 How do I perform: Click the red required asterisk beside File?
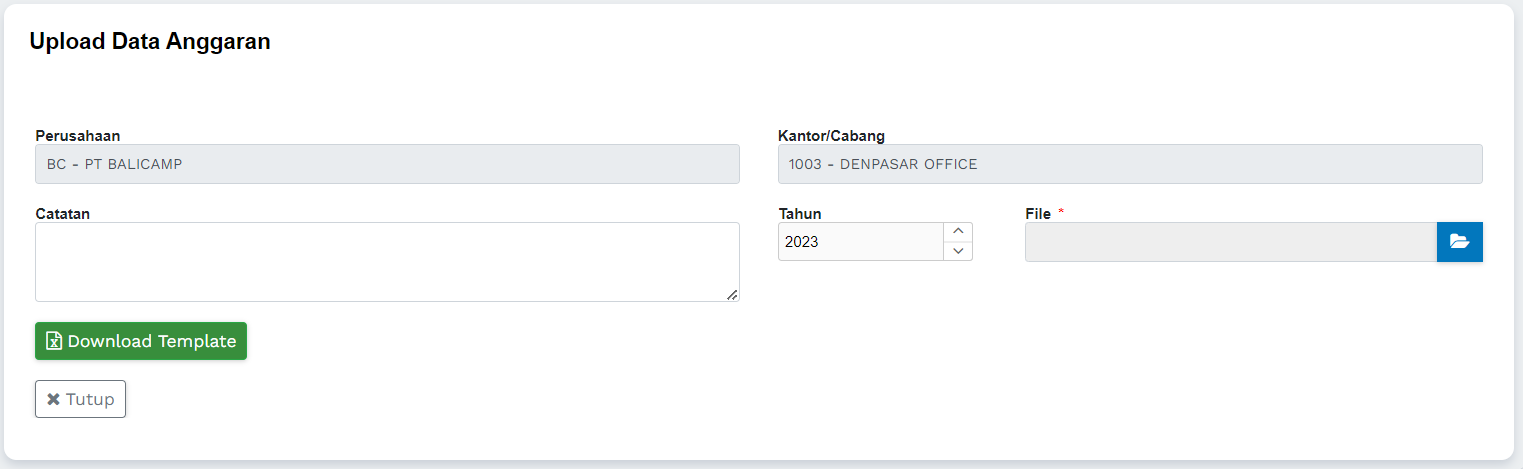[1061, 213]
